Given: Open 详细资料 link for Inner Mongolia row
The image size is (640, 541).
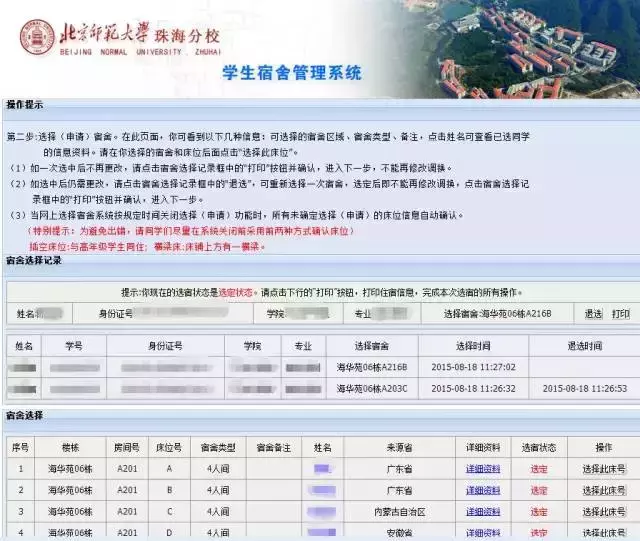Looking at the screenshot, I should click(x=483, y=512).
